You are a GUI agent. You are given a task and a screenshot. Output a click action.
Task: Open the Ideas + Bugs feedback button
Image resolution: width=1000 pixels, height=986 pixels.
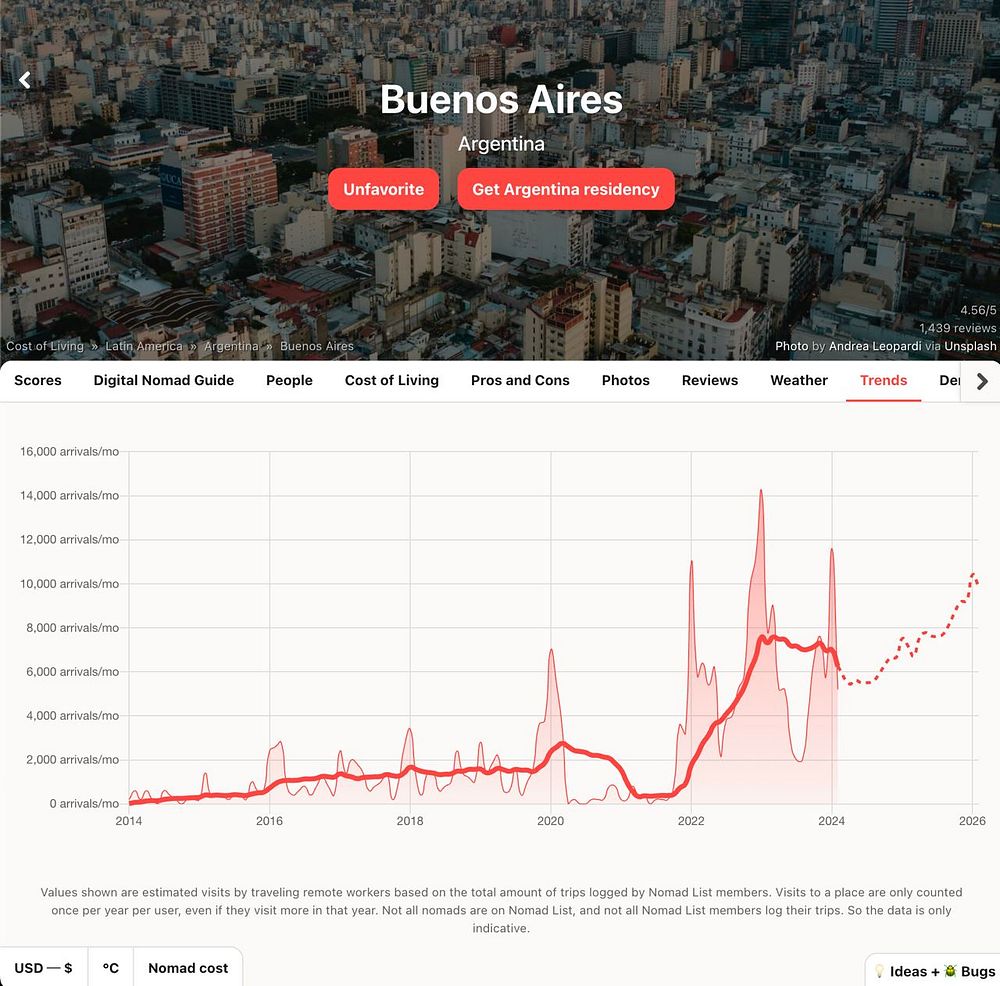[x=934, y=971]
